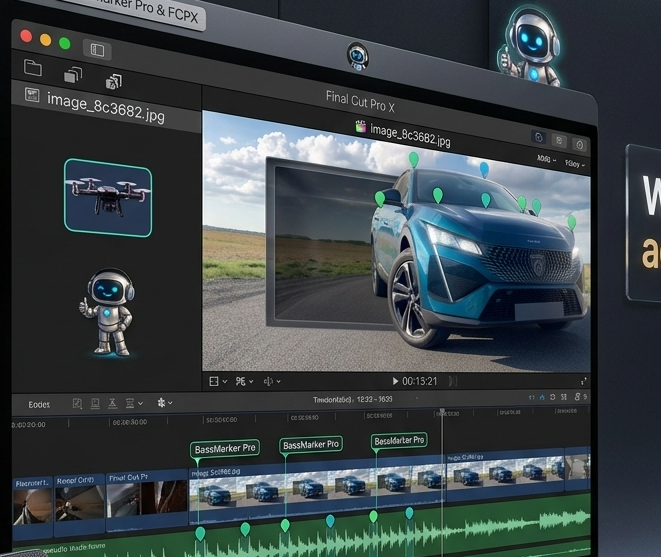Select image_8c3682.jpg in the left browser list
The width and height of the screenshot is (661, 557).
coord(105,105)
